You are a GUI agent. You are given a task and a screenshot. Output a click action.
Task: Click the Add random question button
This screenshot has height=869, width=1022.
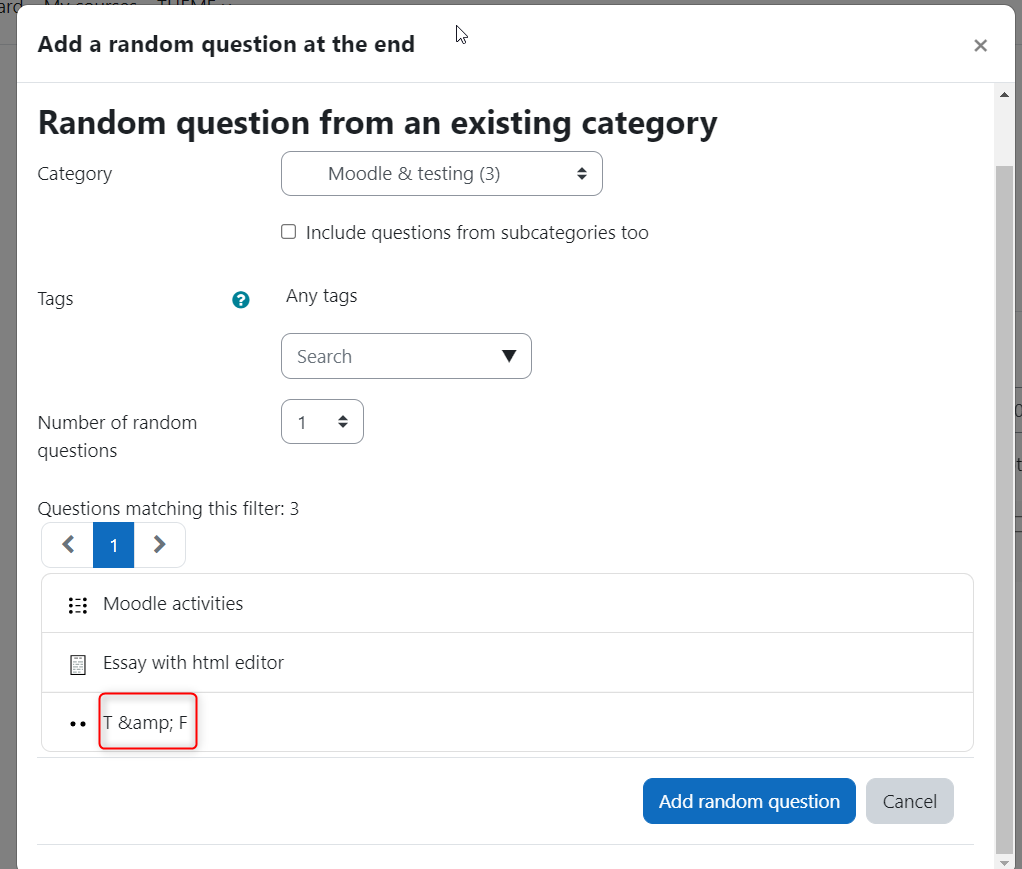(x=749, y=801)
